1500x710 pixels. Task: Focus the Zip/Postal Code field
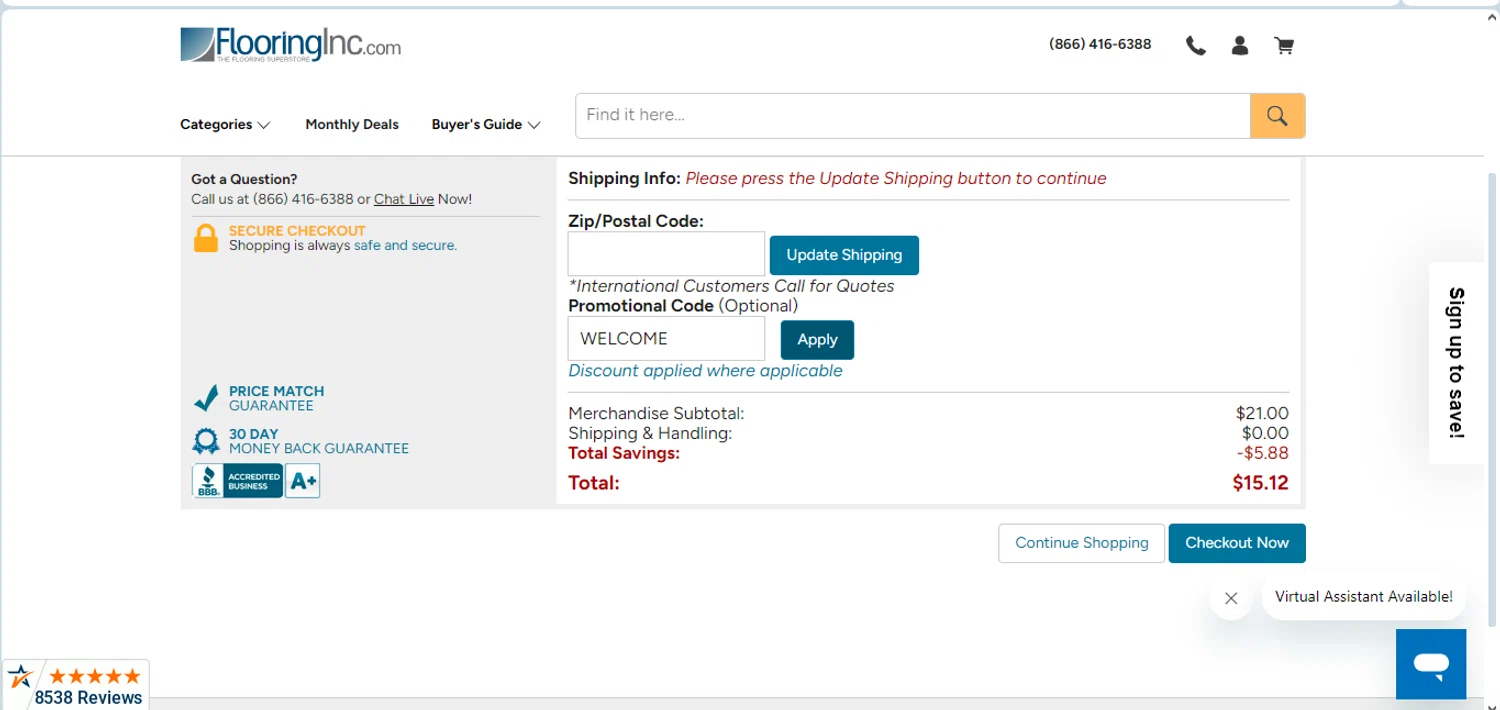(x=666, y=254)
